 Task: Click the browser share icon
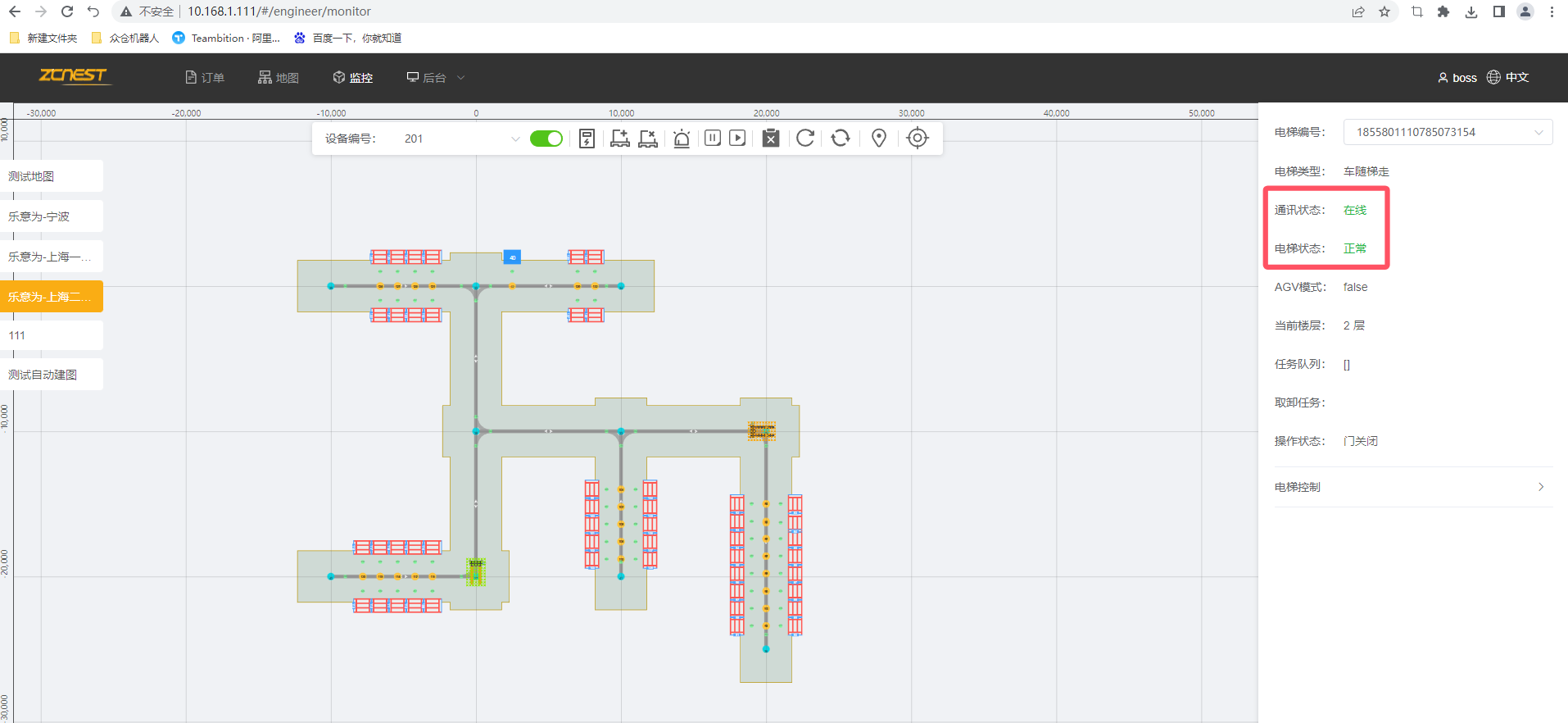tap(1358, 11)
